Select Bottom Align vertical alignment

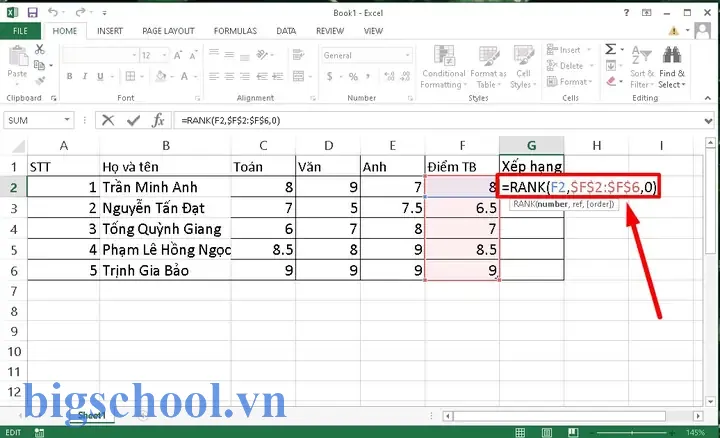click(245, 56)
